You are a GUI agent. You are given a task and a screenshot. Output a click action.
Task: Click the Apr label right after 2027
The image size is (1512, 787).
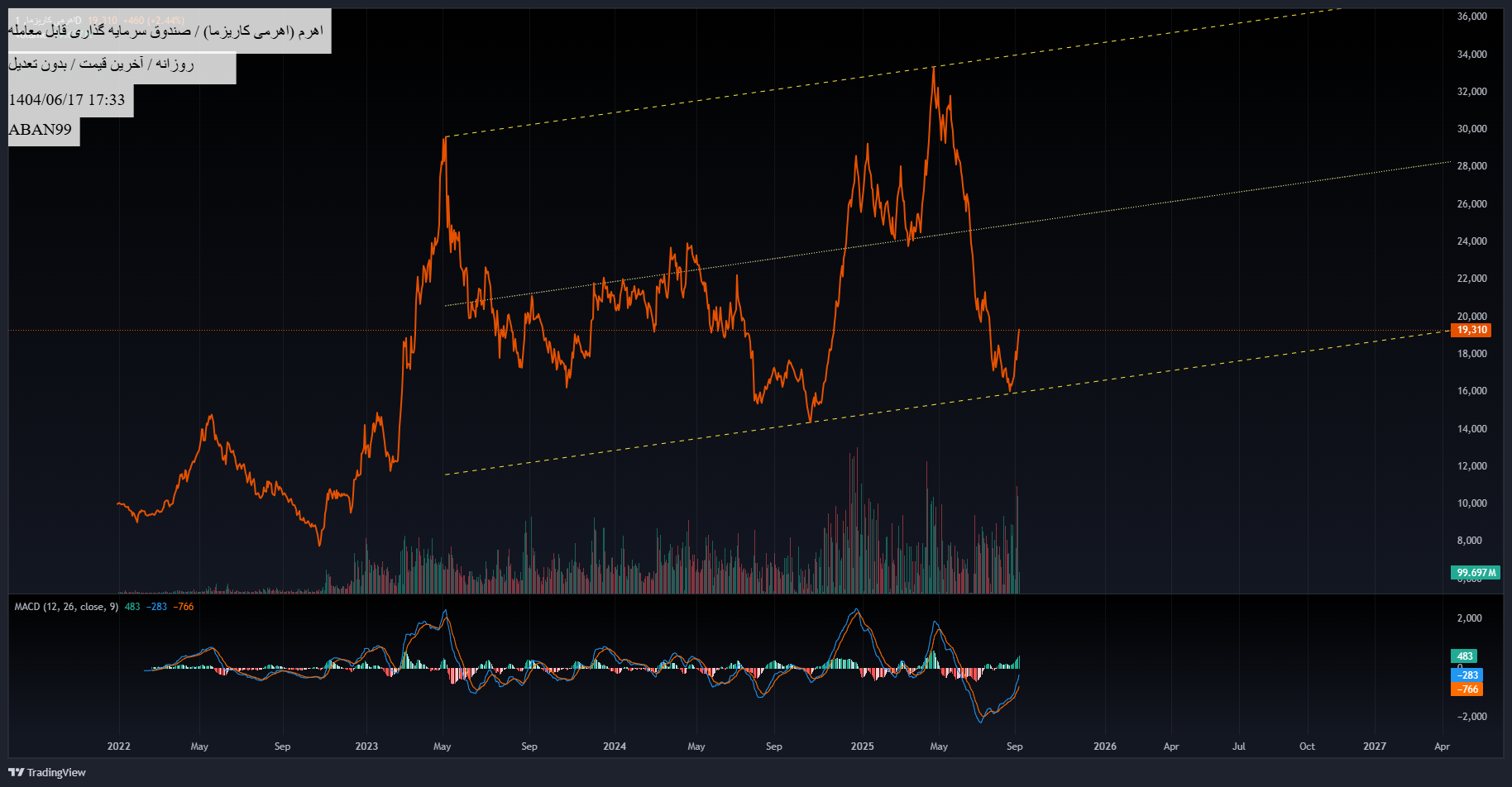[x=1442, y=746]
